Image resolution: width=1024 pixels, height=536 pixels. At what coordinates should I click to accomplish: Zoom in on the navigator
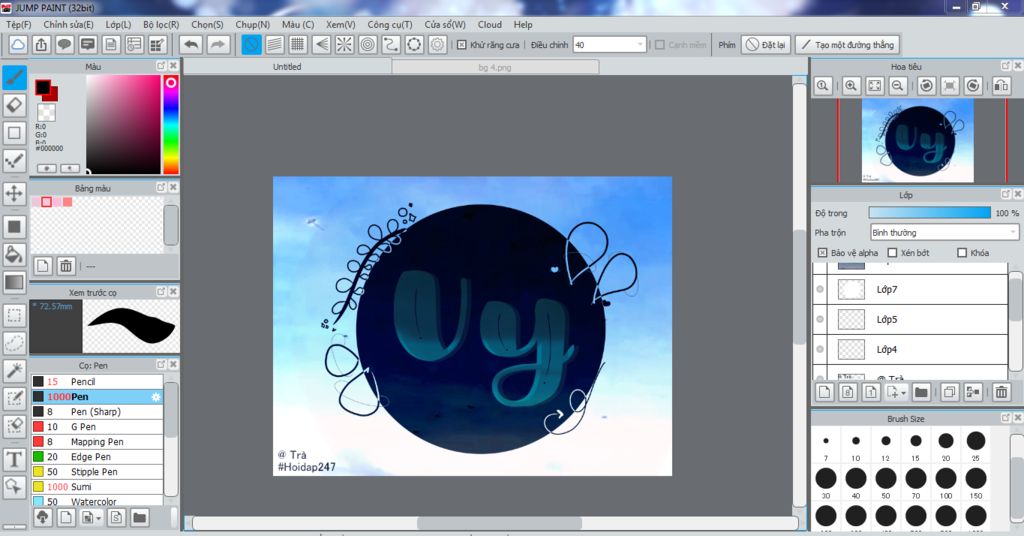(x=851, y=86)
